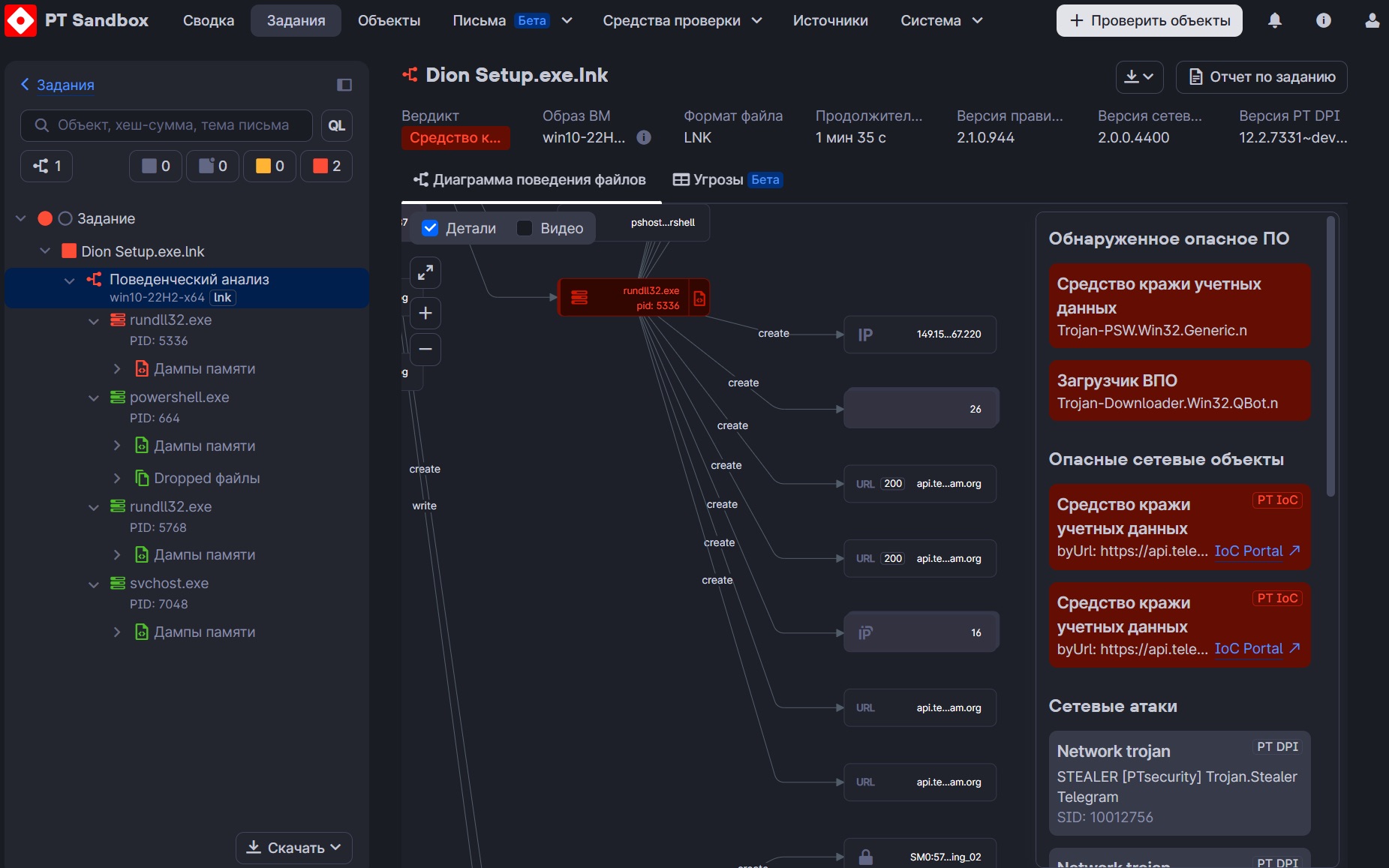This screenshot has height=868, width=1389.
Task: Open the pshost...rshell node
Action: coord(663,223)
